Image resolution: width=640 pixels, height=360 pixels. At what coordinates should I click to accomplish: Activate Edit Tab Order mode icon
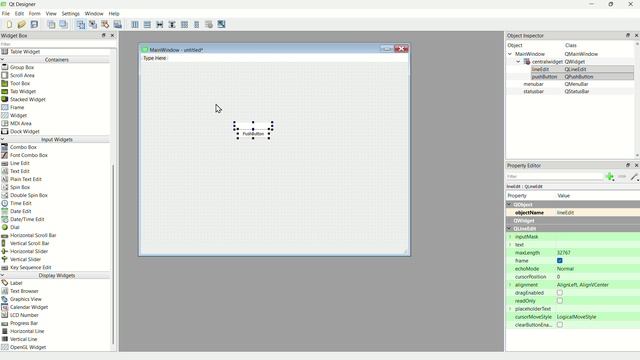point(118,24)
